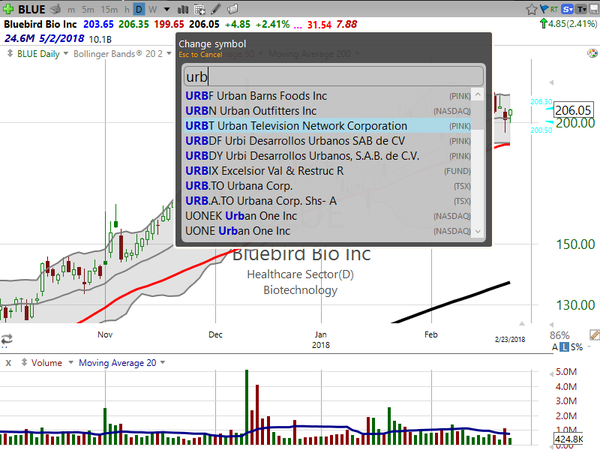Click the add indicator grid icon
The height and width of the screenshot is (450, 600).
click(199, 9)
